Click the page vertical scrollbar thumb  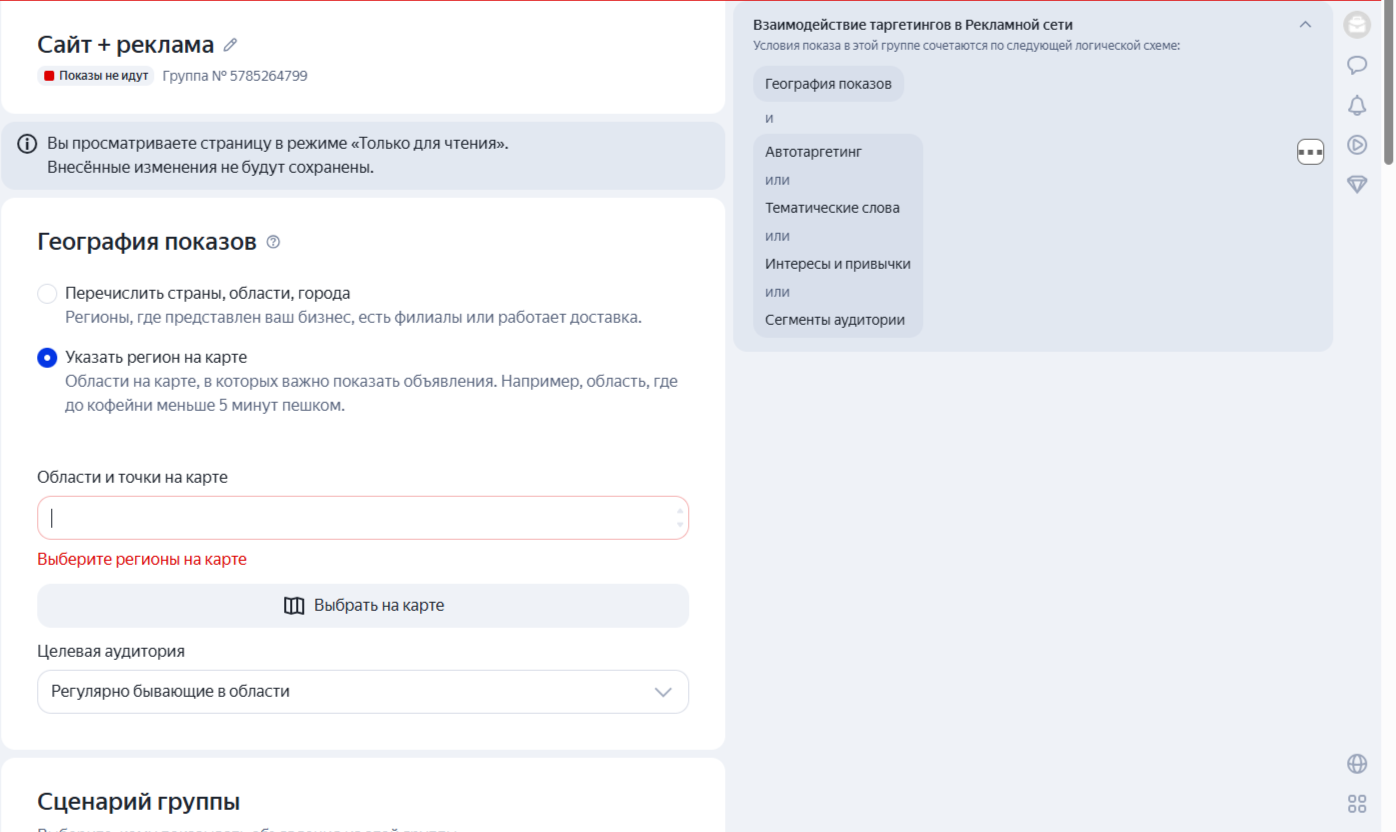pos(1389,83)
